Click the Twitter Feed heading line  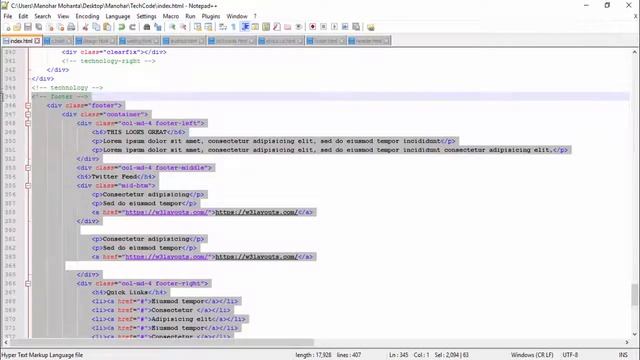coord(116,177)
